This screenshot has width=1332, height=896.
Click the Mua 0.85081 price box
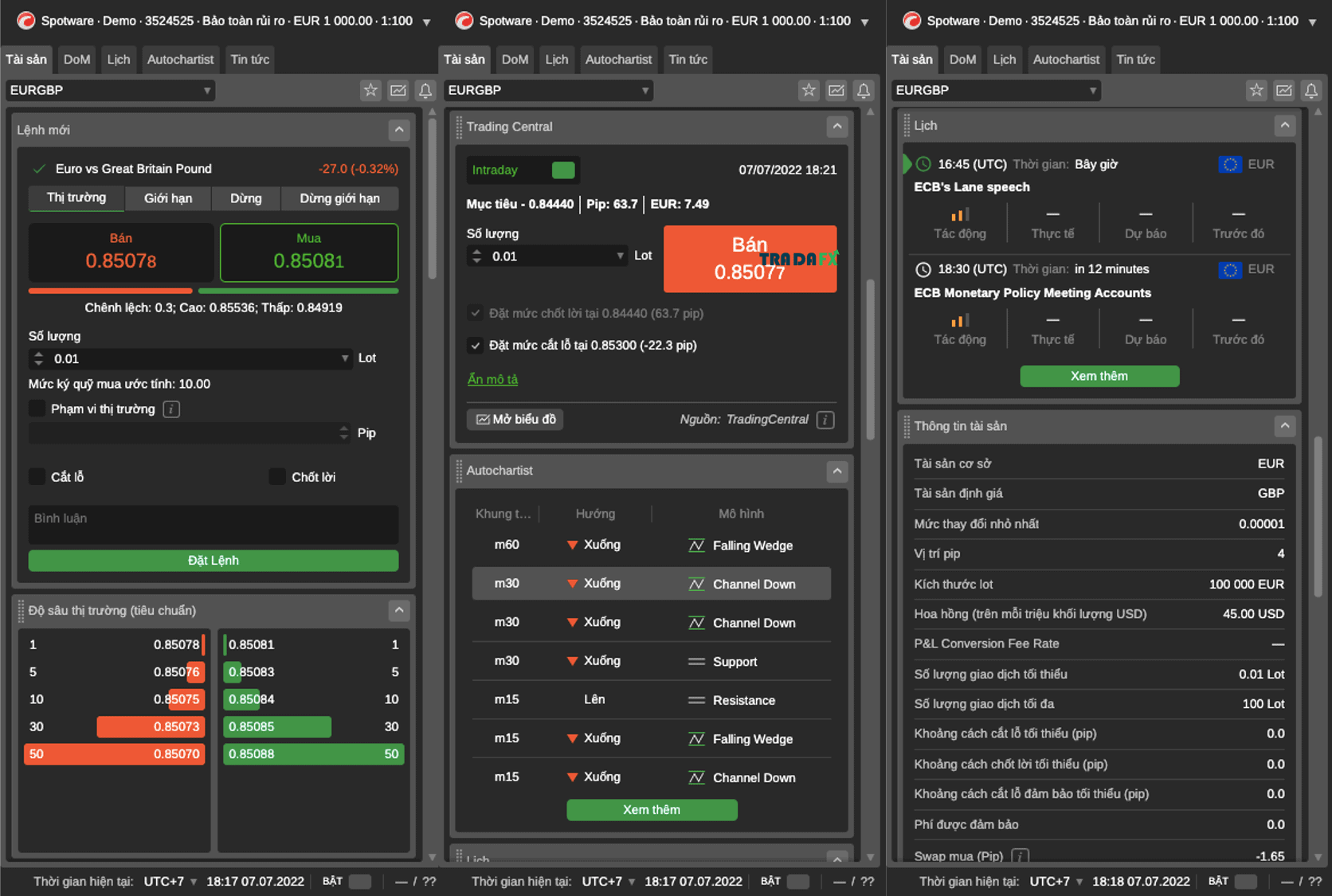tap(309, 252)
